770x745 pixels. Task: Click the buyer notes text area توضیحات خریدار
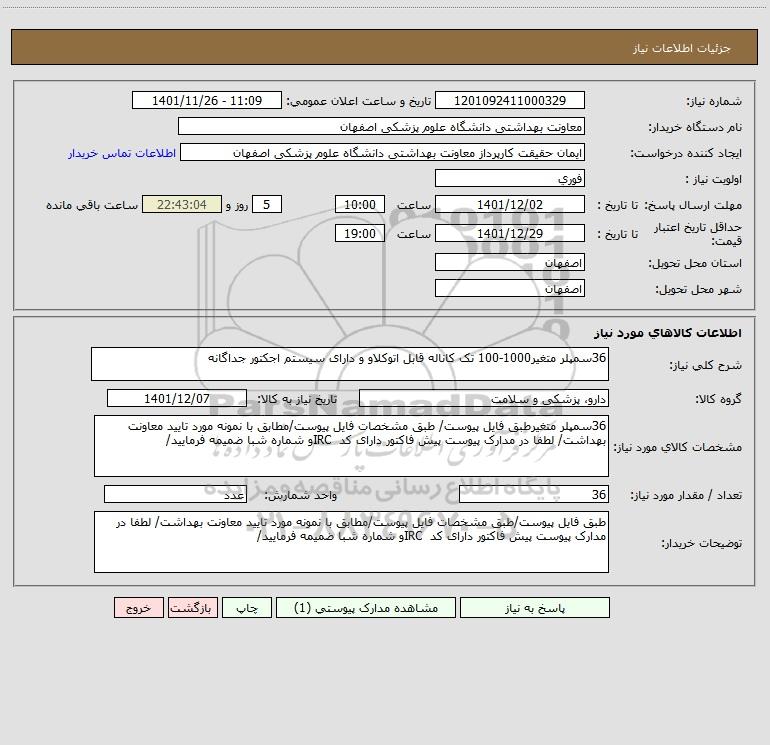351,542
